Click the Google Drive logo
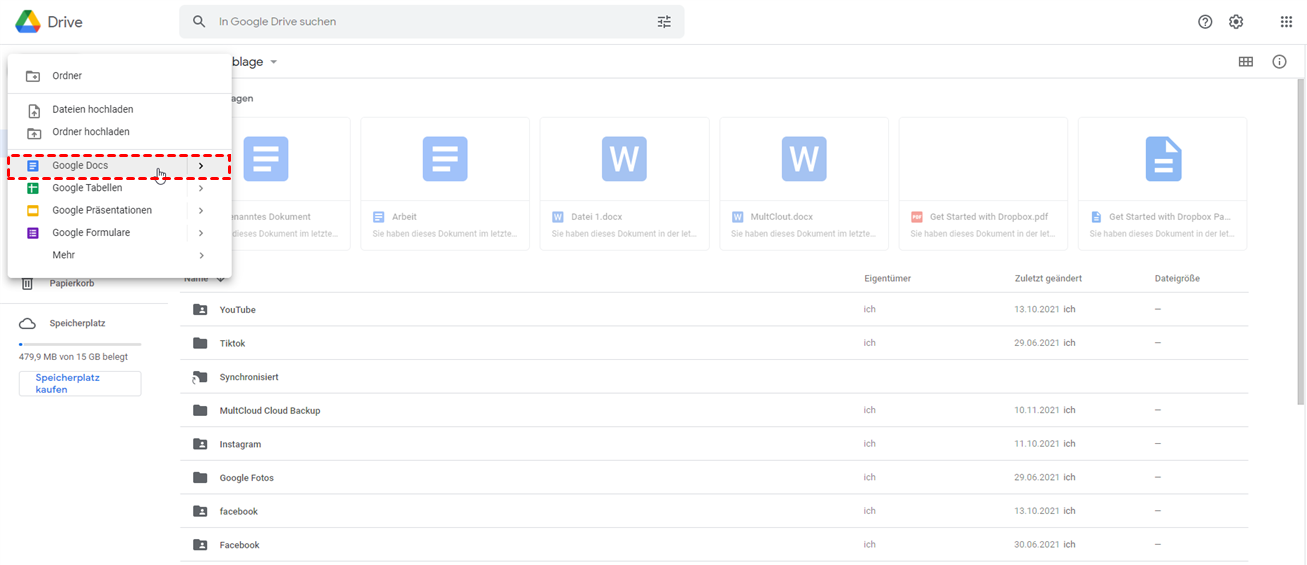Image resolution: width=1307 pixels, height=565 pixels. click(x=28, y=21)
